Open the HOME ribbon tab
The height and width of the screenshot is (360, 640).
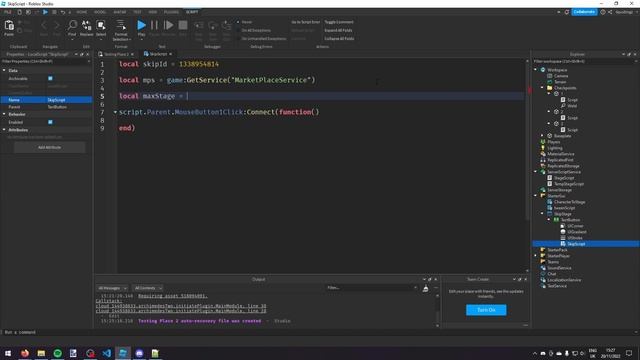pyautogui.click(x=82, y=12)
